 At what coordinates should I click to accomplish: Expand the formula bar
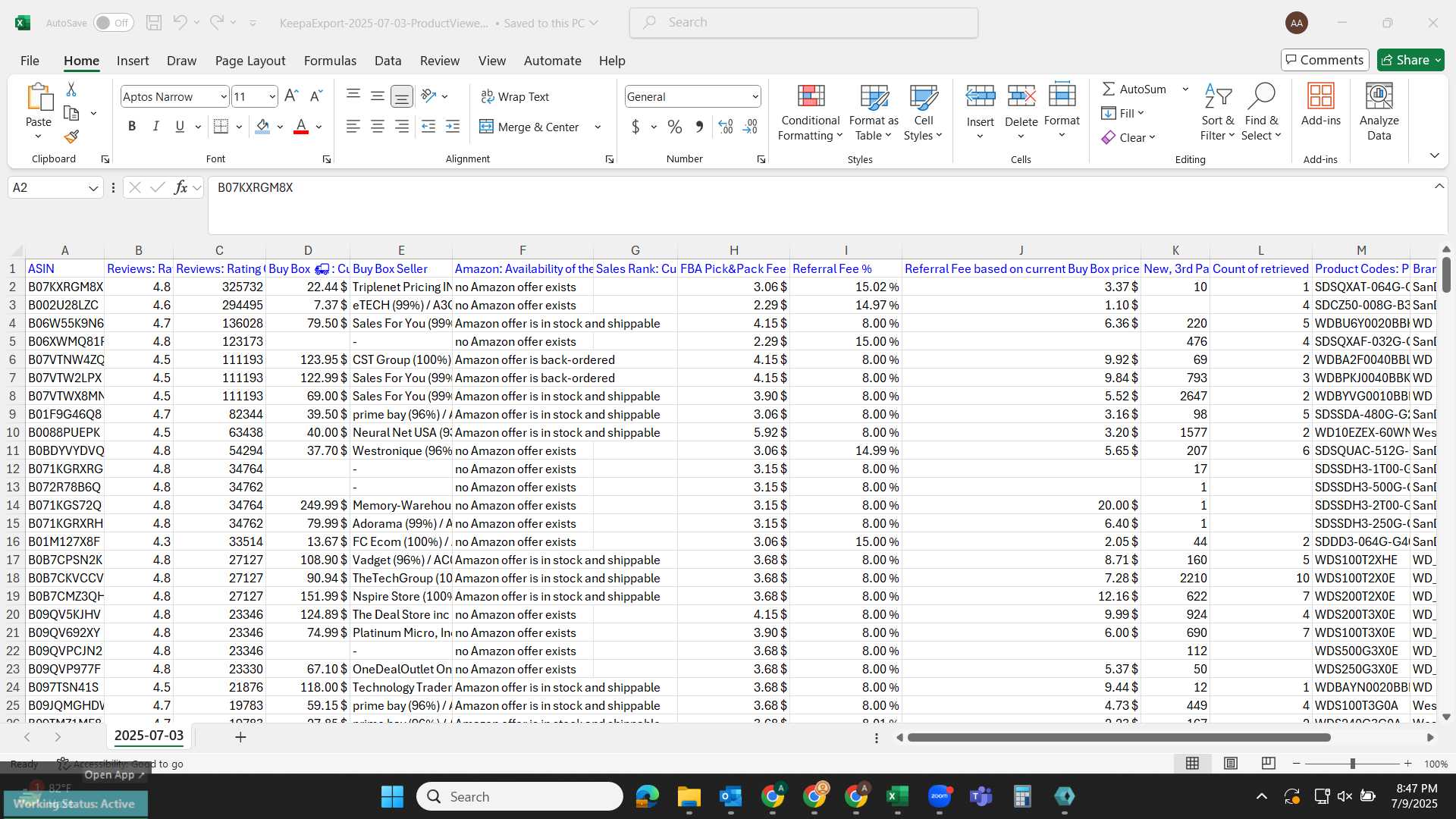point(1439,187)
